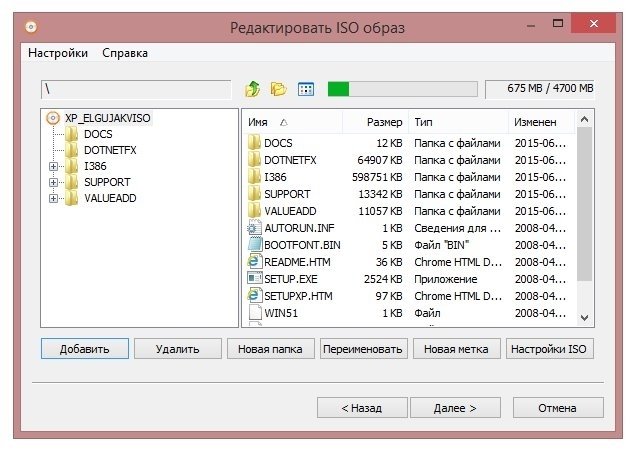The width and height of the screenshot is (640, 458).
Task: Select DOCS label in the tree
Action: (x=98, y=134)
